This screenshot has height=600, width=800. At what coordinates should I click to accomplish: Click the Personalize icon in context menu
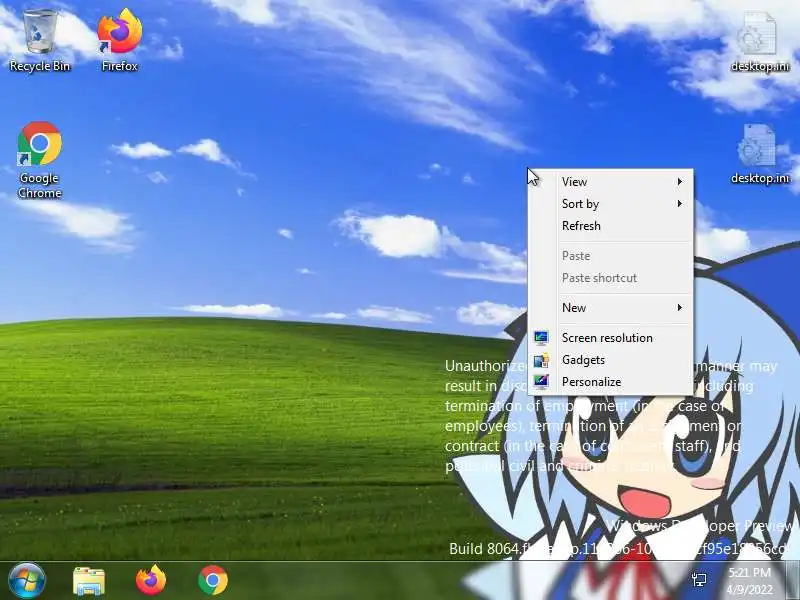coord(541,381)
